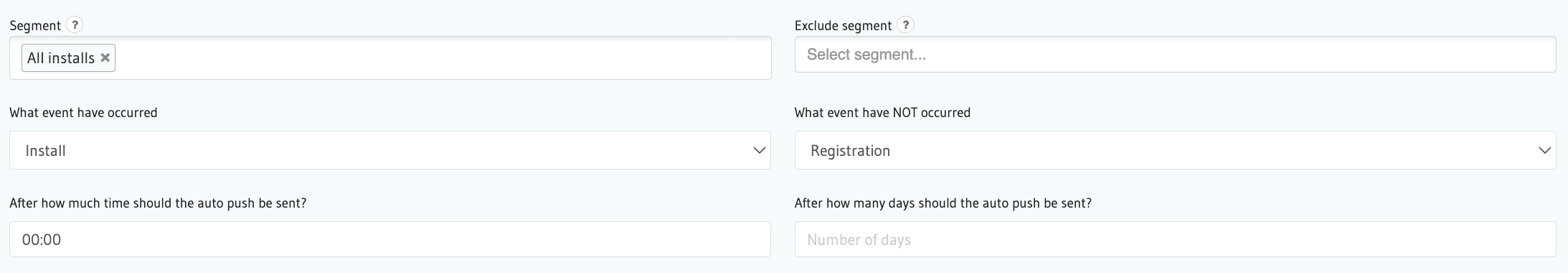Open the Exclude segment help tooltip icon

pyautogui.click(x=906, y=24)
